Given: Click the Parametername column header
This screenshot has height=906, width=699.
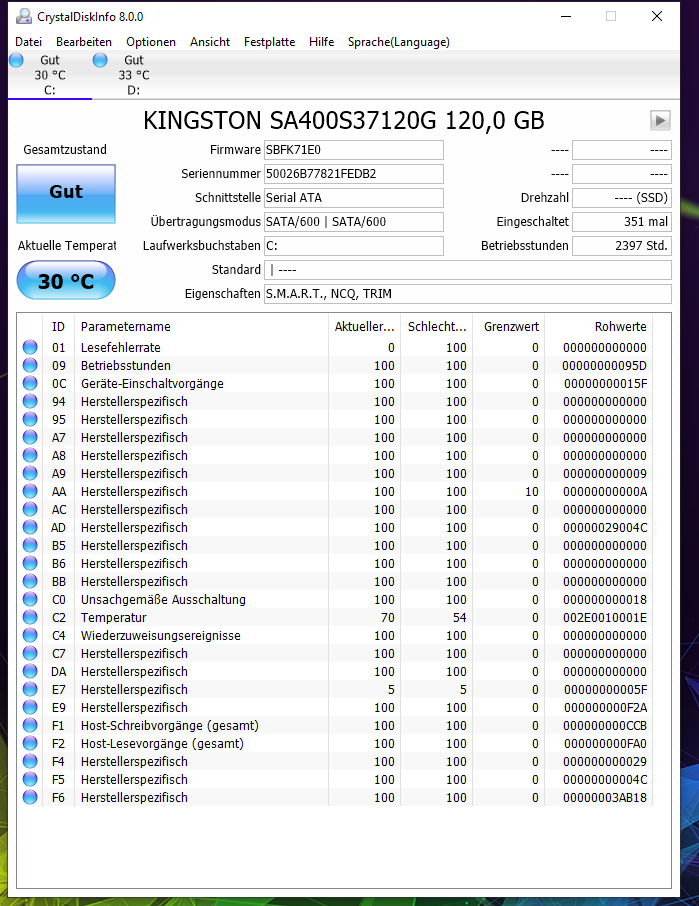Looking at the screenshot, I should click(201, 326).
